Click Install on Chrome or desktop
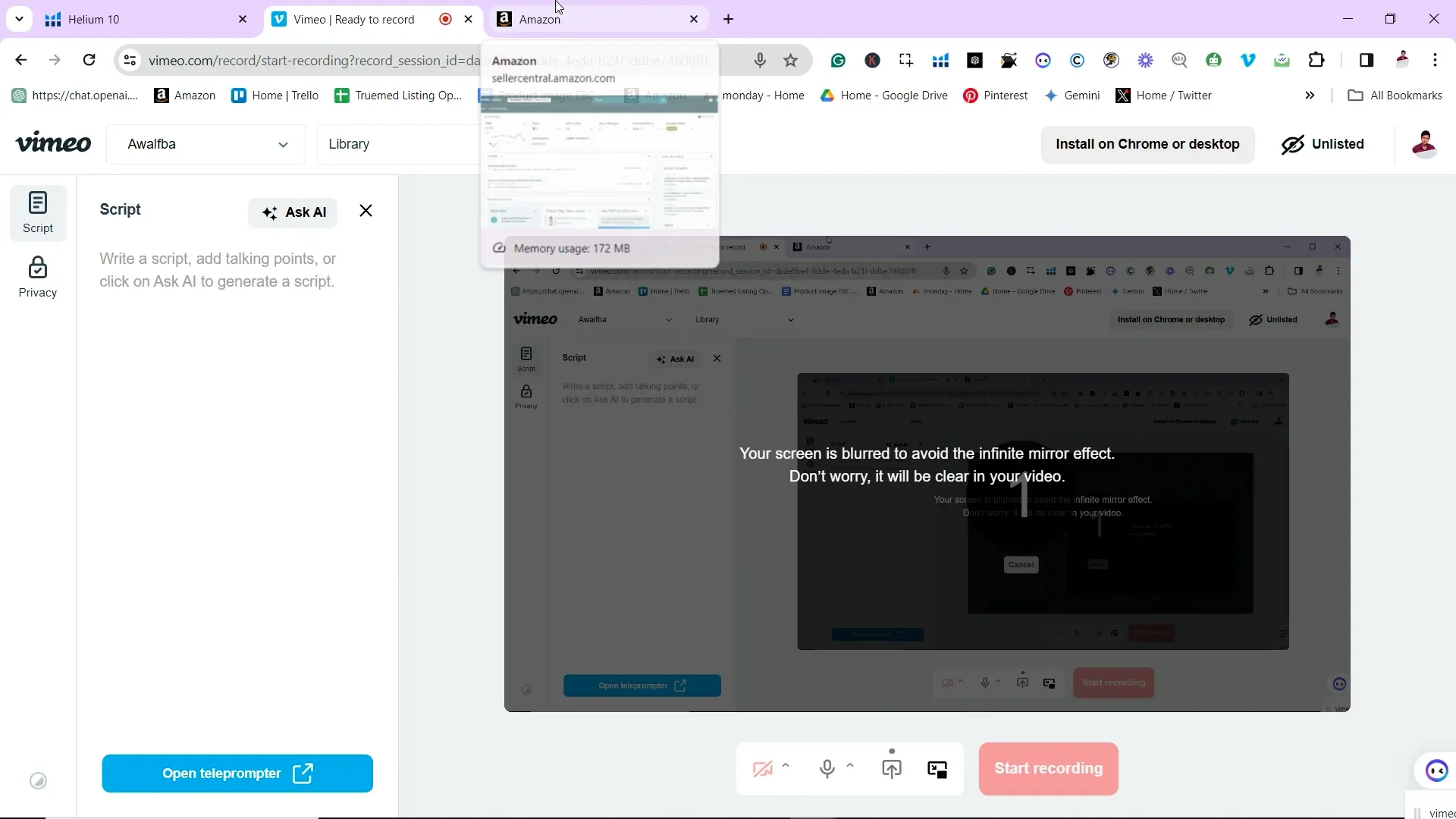This screenshot has height=819, width=1456. pos(1147,144)
